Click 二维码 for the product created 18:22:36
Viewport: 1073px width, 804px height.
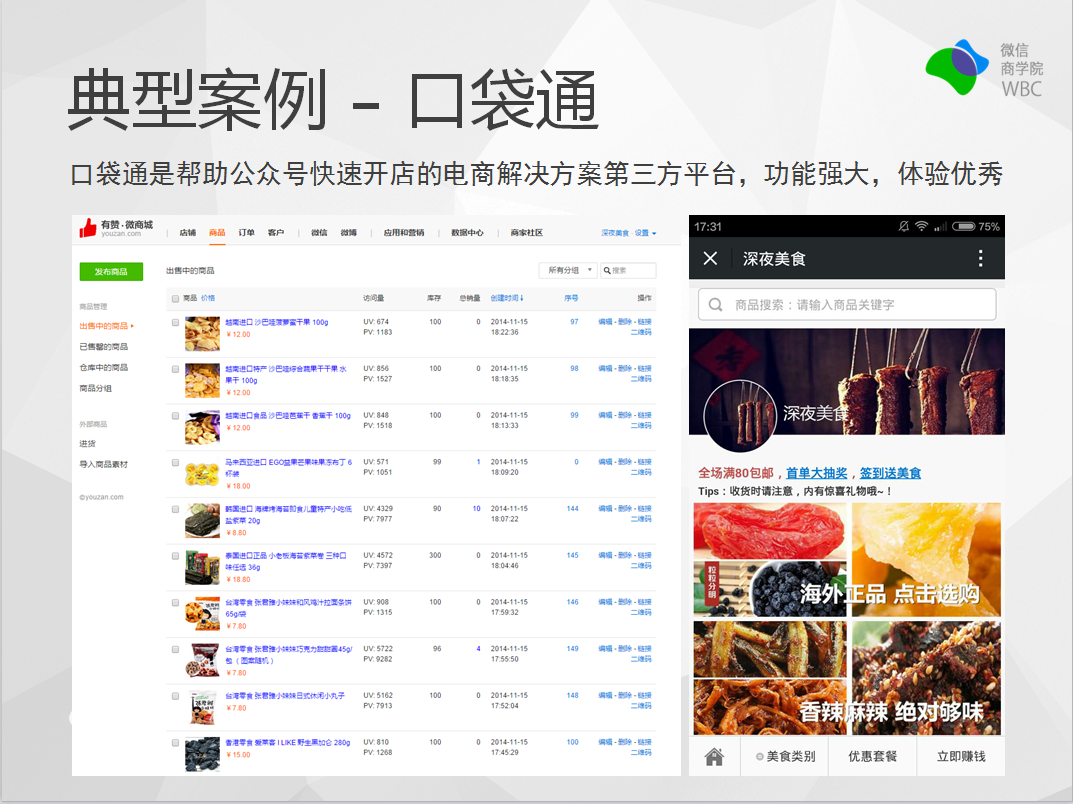click(641, 332)
